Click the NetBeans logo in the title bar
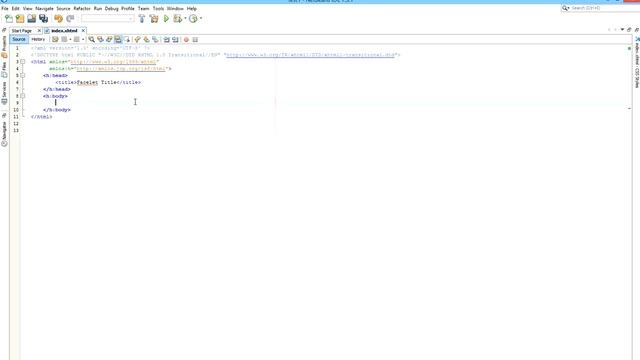640x360 pixels. (4, 1)
